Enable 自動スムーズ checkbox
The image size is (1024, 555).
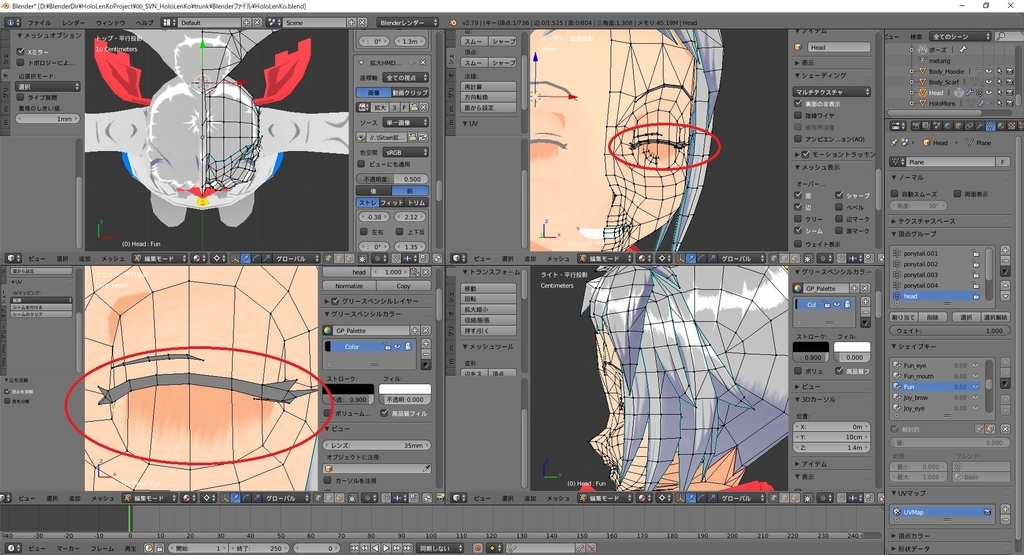pyautogui.click(x=895, y=194)
